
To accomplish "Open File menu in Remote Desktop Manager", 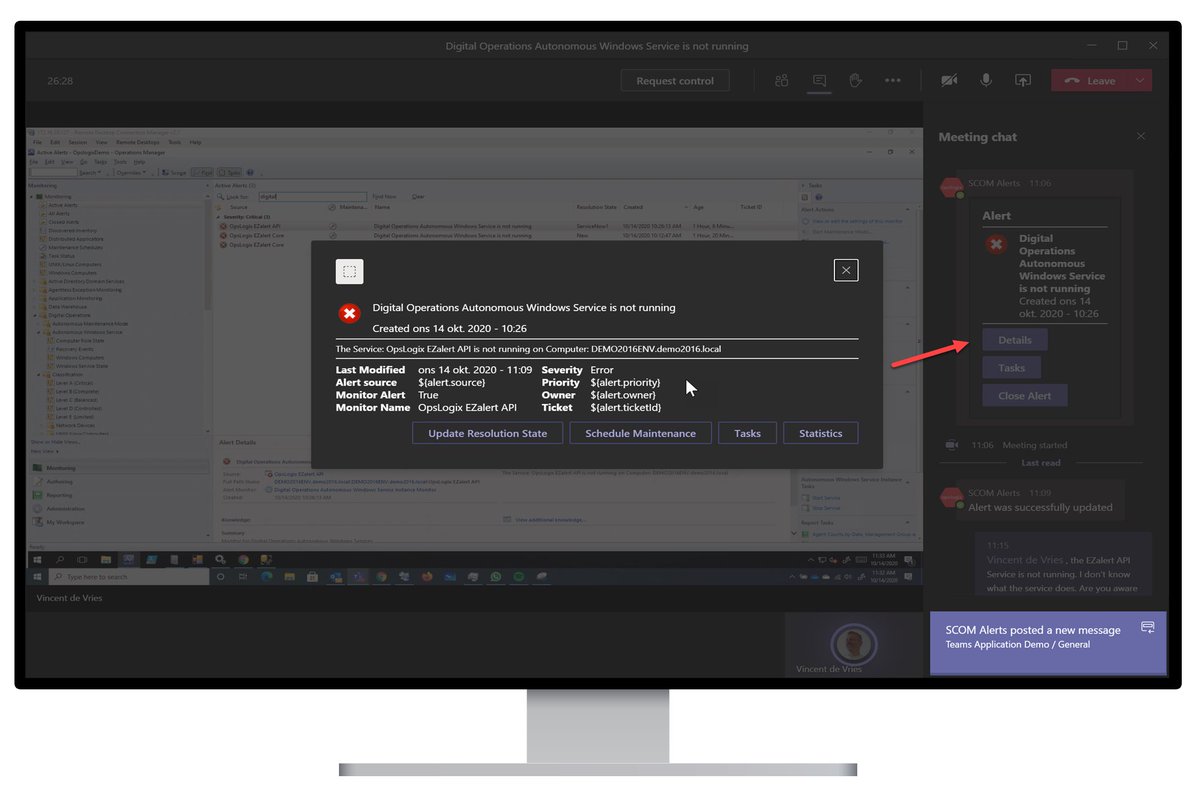I will click(35, 142).
